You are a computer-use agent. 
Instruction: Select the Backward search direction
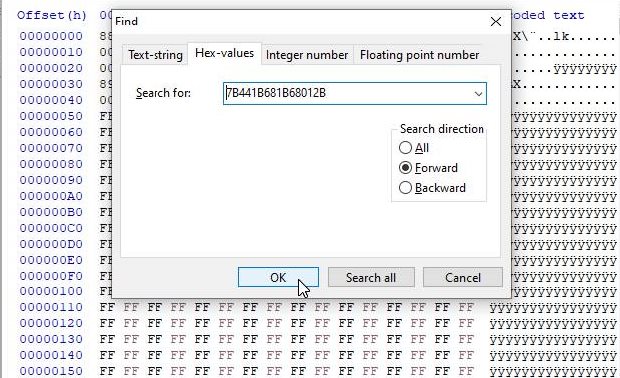click(432, 187)
